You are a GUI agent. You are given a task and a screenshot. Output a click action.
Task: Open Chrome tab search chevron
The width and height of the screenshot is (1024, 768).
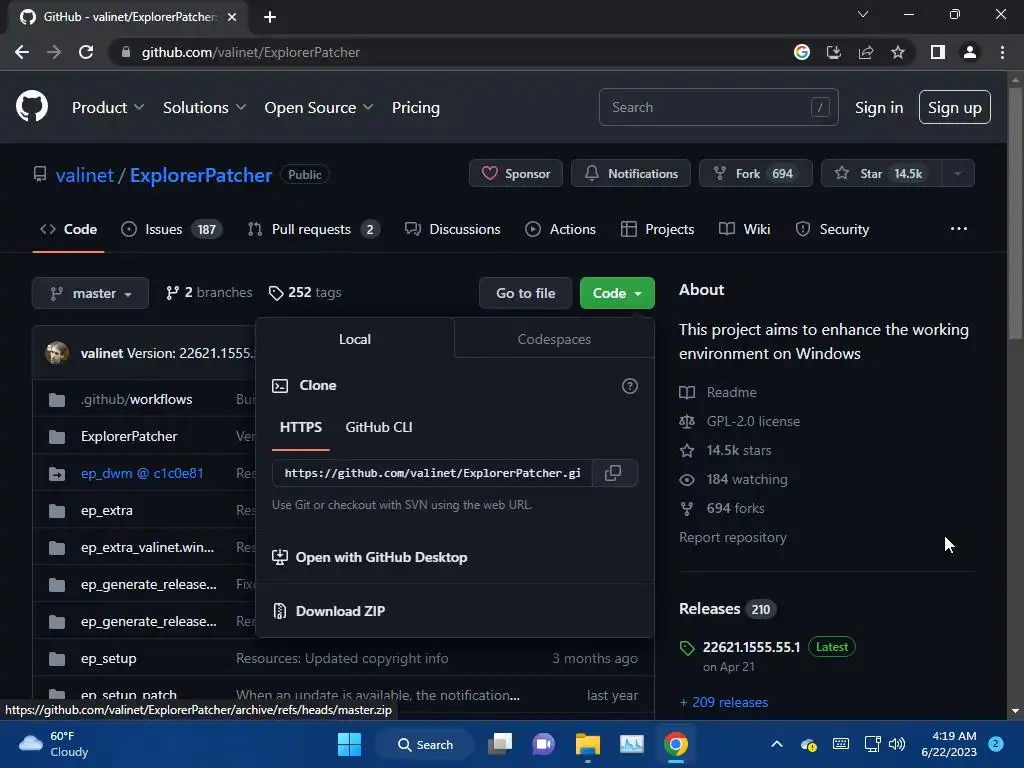(x=863, y=14)
